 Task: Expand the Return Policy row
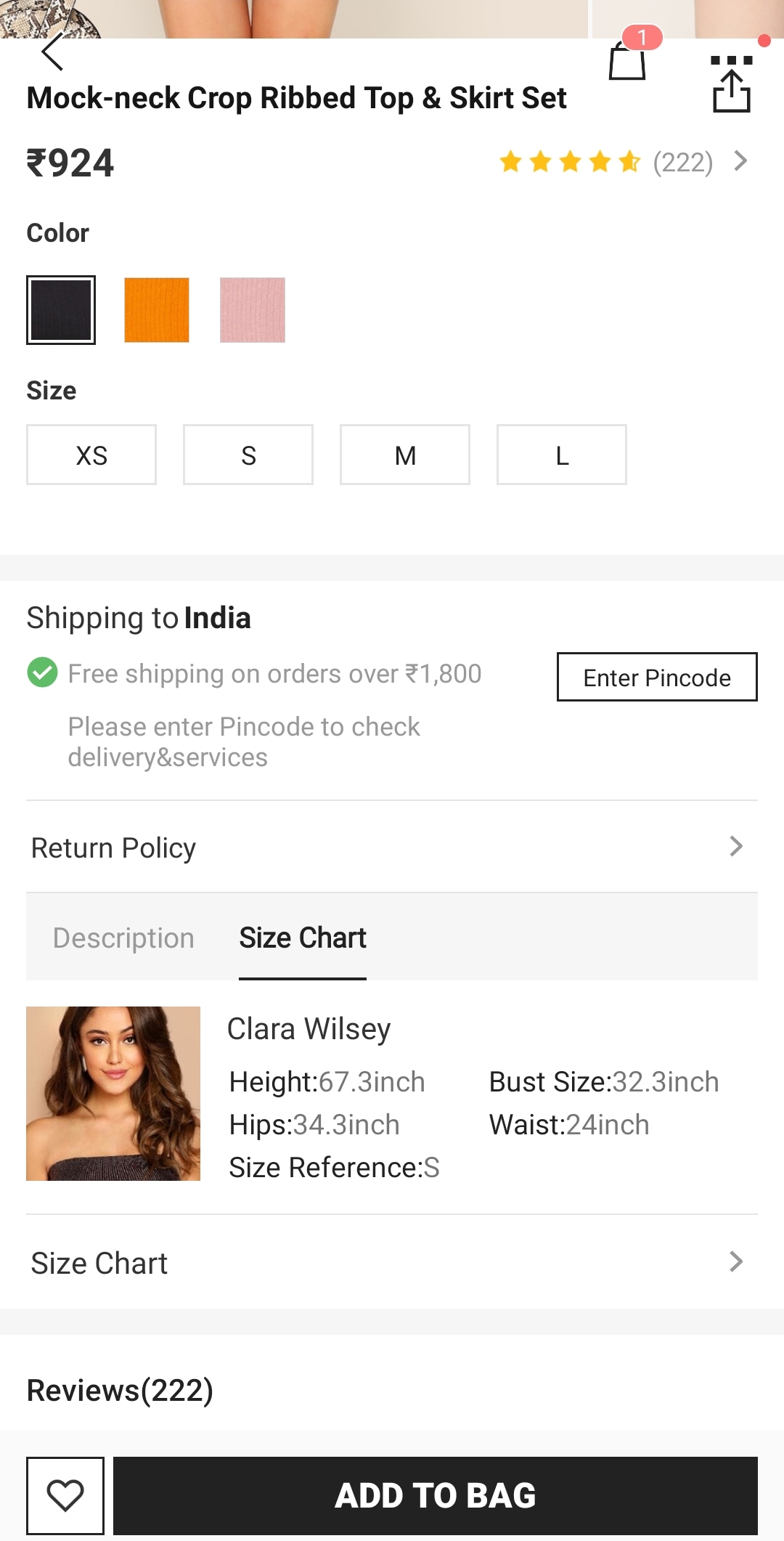(392, 847)
